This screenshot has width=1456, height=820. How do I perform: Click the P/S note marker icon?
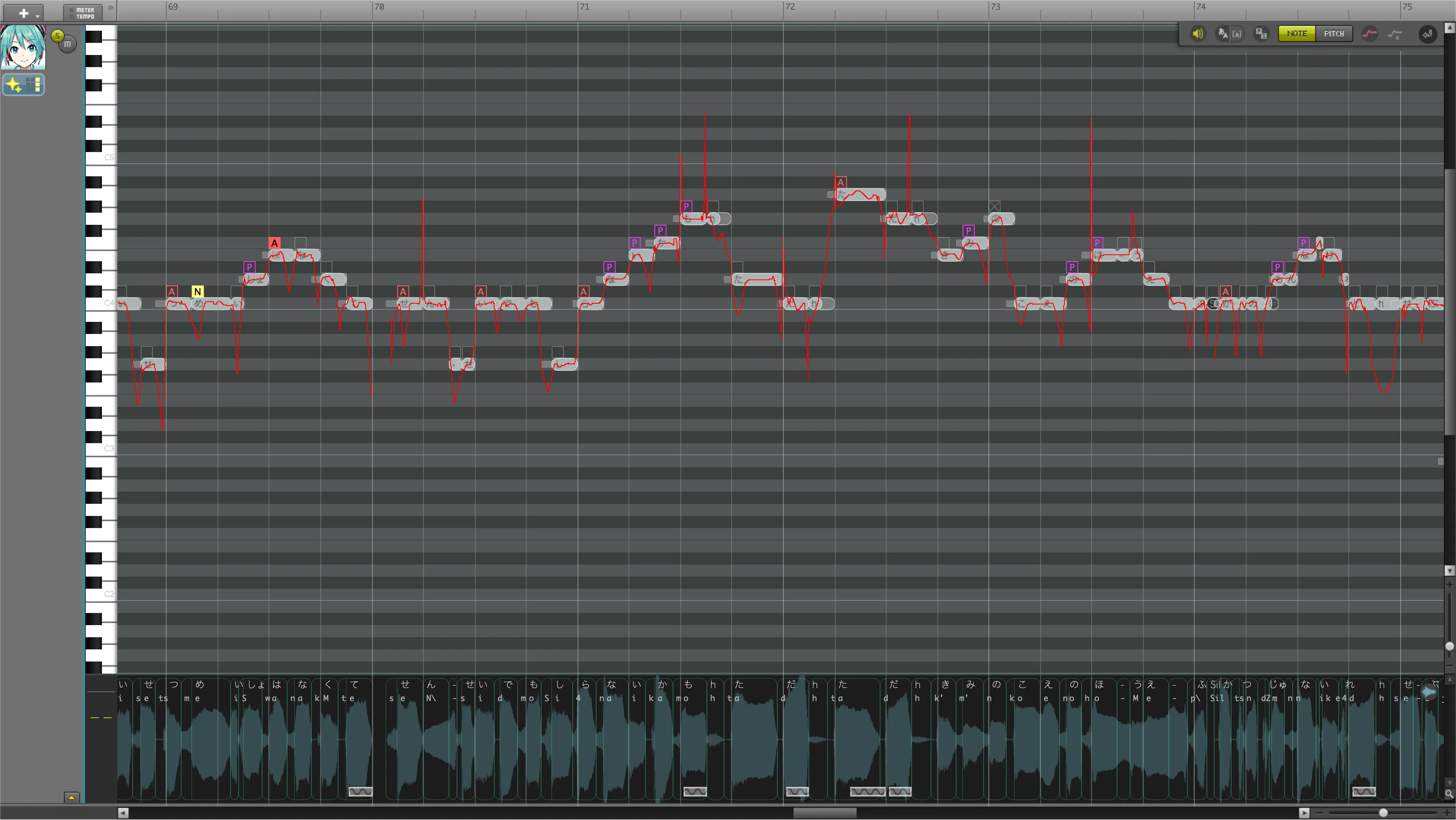point(1261,34)
